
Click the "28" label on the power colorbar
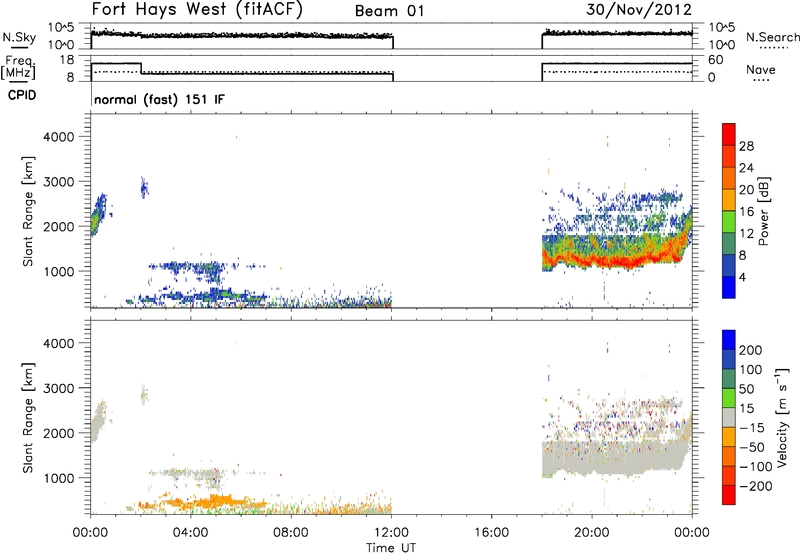[x=746, y=146]
